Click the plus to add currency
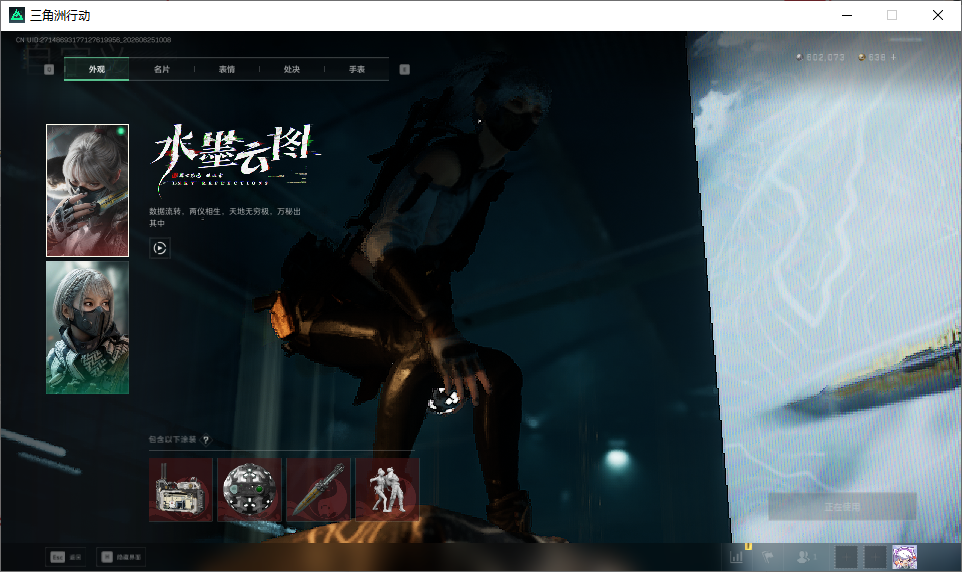Viewport: 962px width, 572px height. click(893, 57)
